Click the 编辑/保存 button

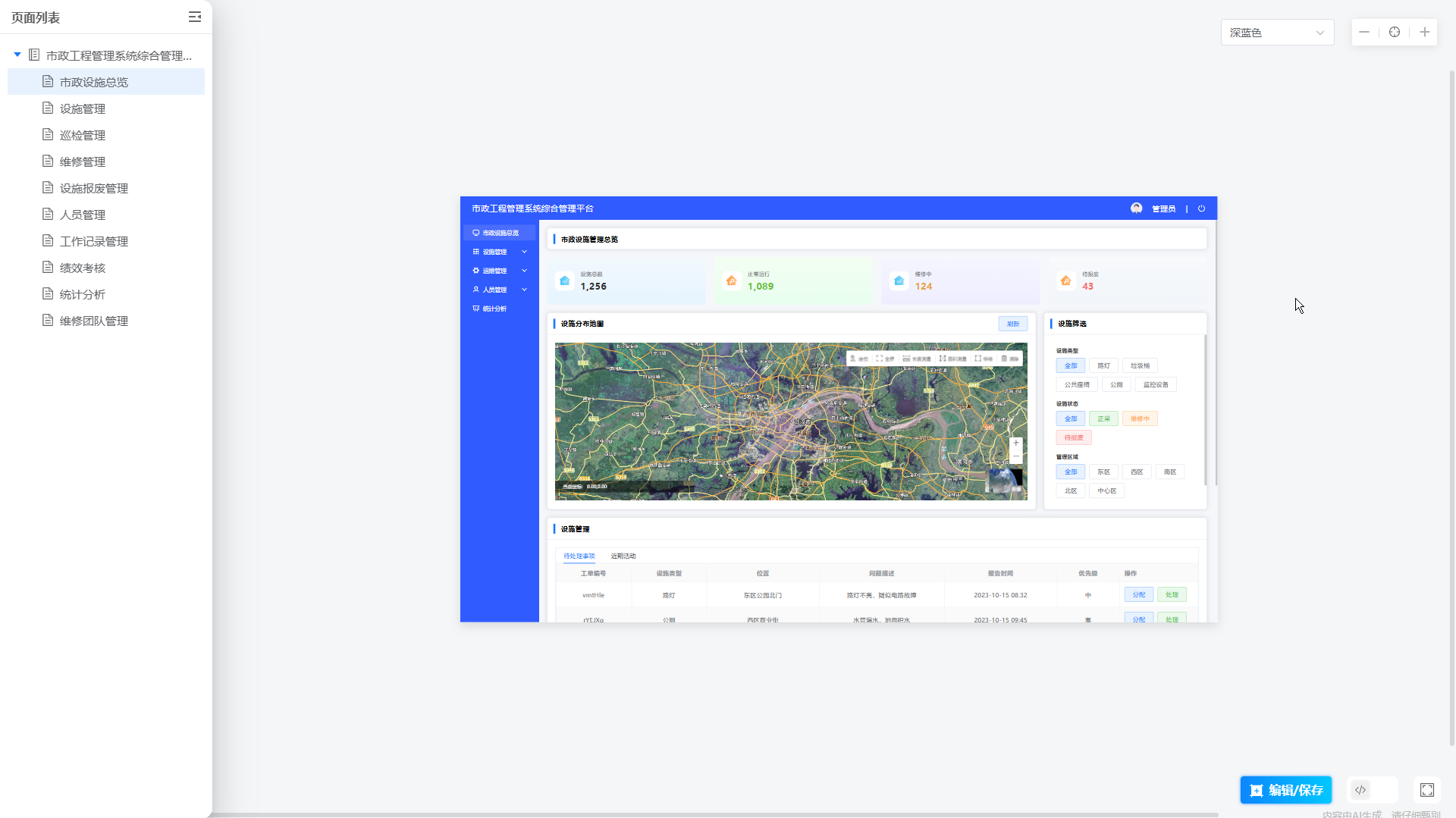point(1286,790)
